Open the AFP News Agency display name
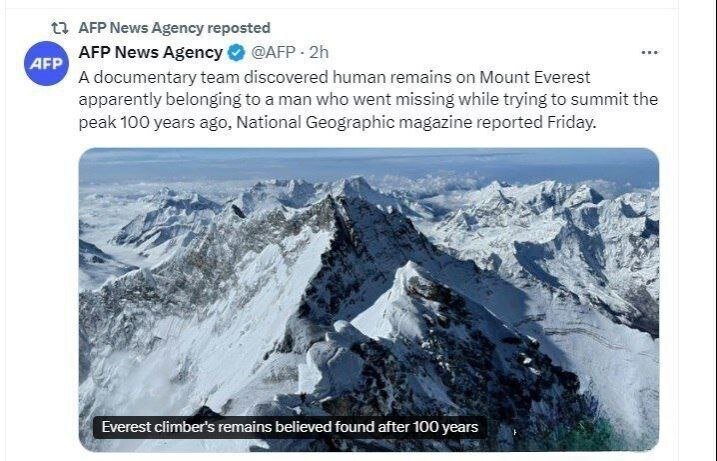 tap(150, 52)
